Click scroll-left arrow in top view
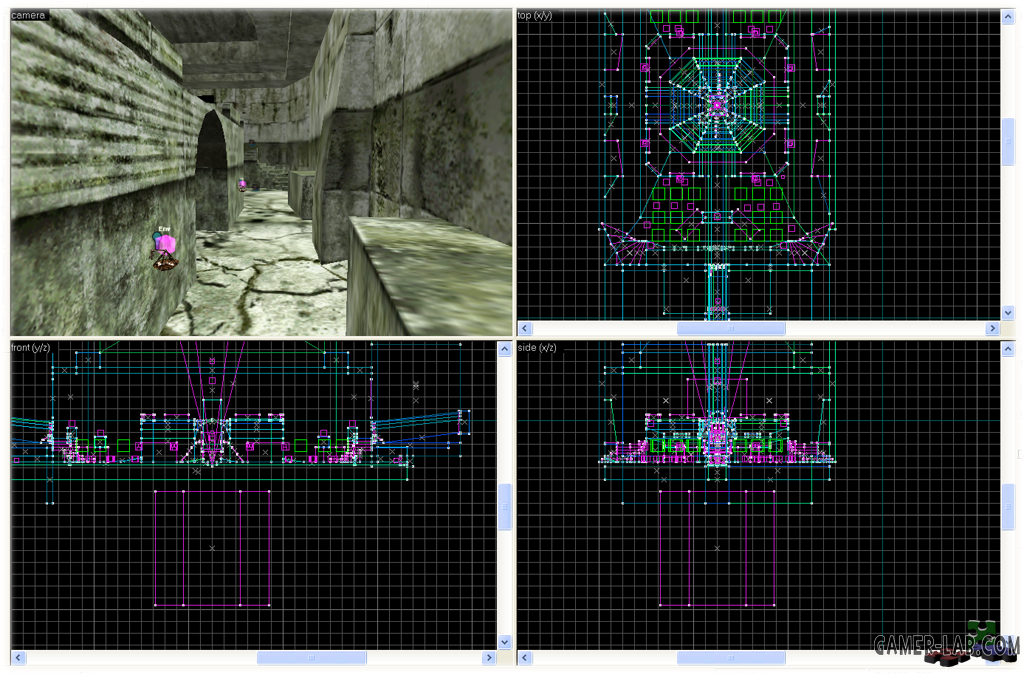 click(x=524, y=328)
